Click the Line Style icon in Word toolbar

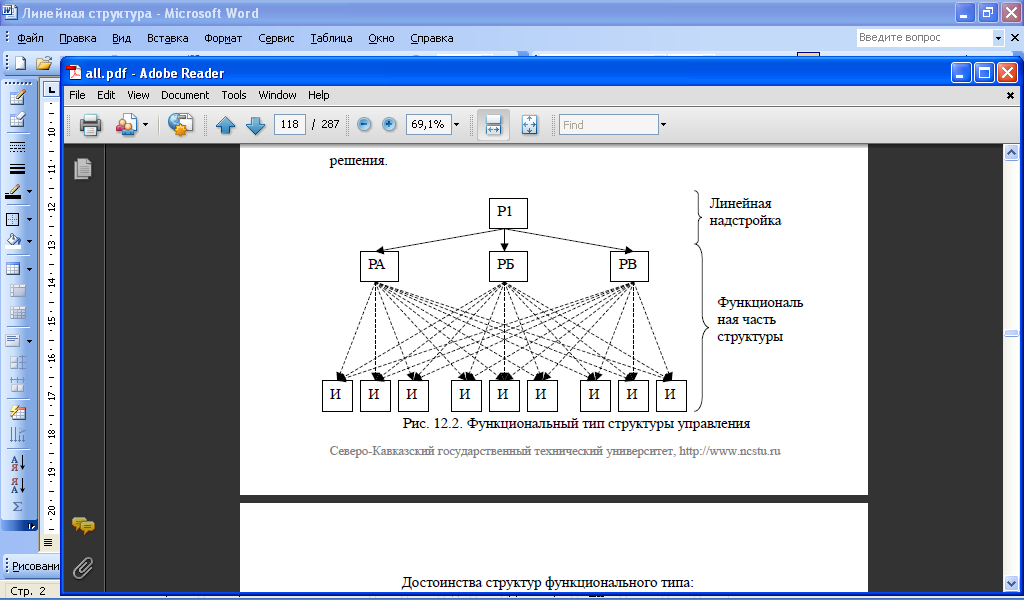click(x=18, y=147)
